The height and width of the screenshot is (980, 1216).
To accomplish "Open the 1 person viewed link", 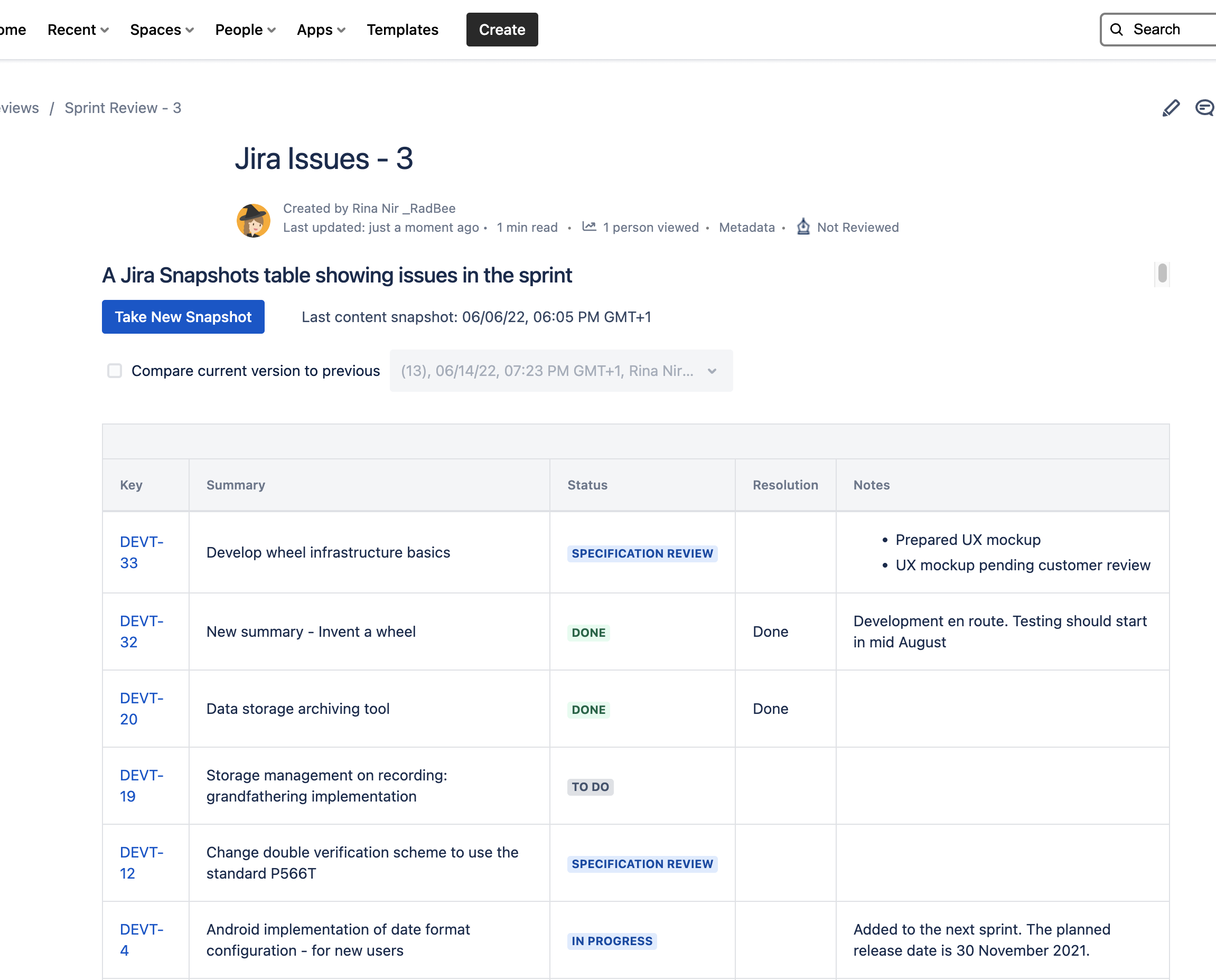I will (x=651, y=228).
